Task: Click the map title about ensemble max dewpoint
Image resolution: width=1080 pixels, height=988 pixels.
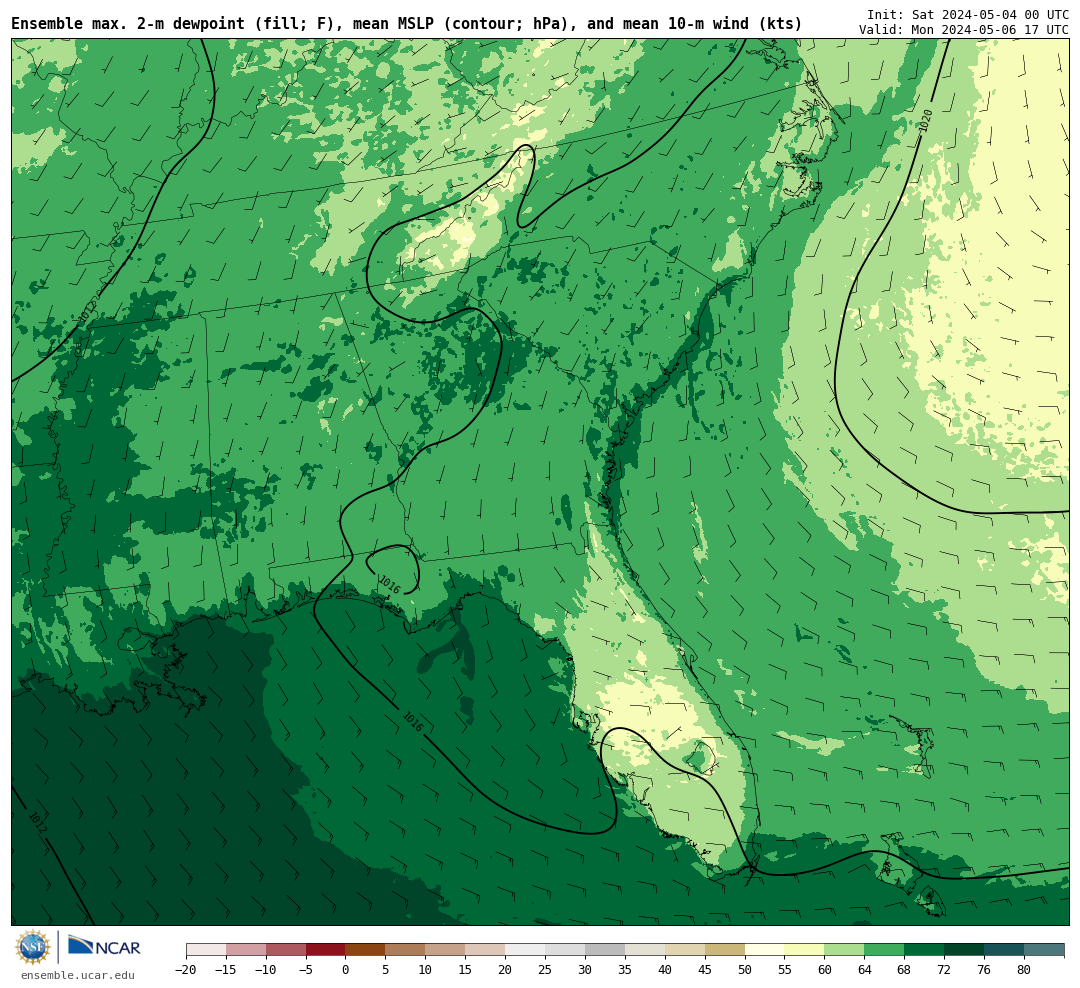Action: (406, 23)
